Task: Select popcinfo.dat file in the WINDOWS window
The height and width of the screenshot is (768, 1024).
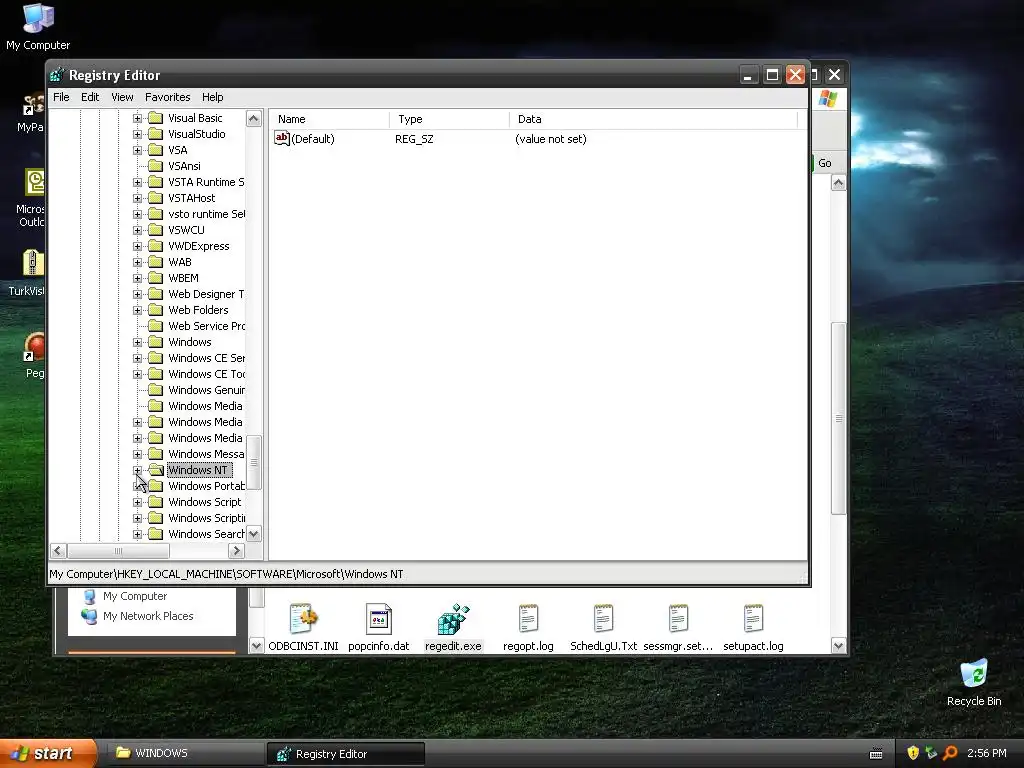Action: tap(379, 628)
